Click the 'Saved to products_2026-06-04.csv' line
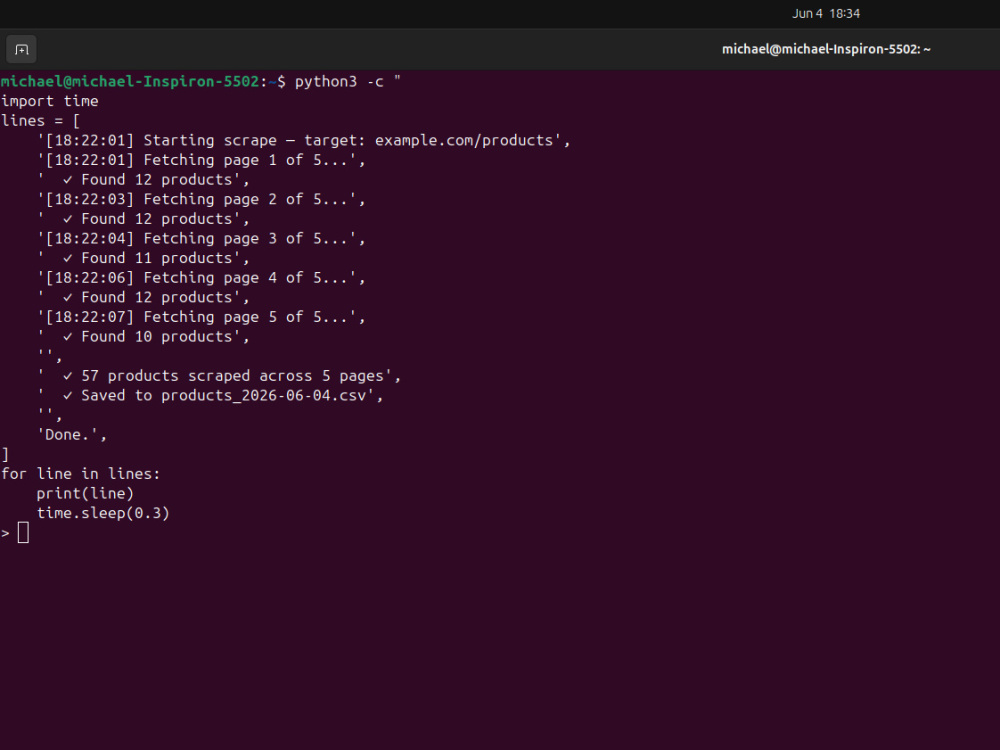1000x750 pixels. [x=210, y=395]
